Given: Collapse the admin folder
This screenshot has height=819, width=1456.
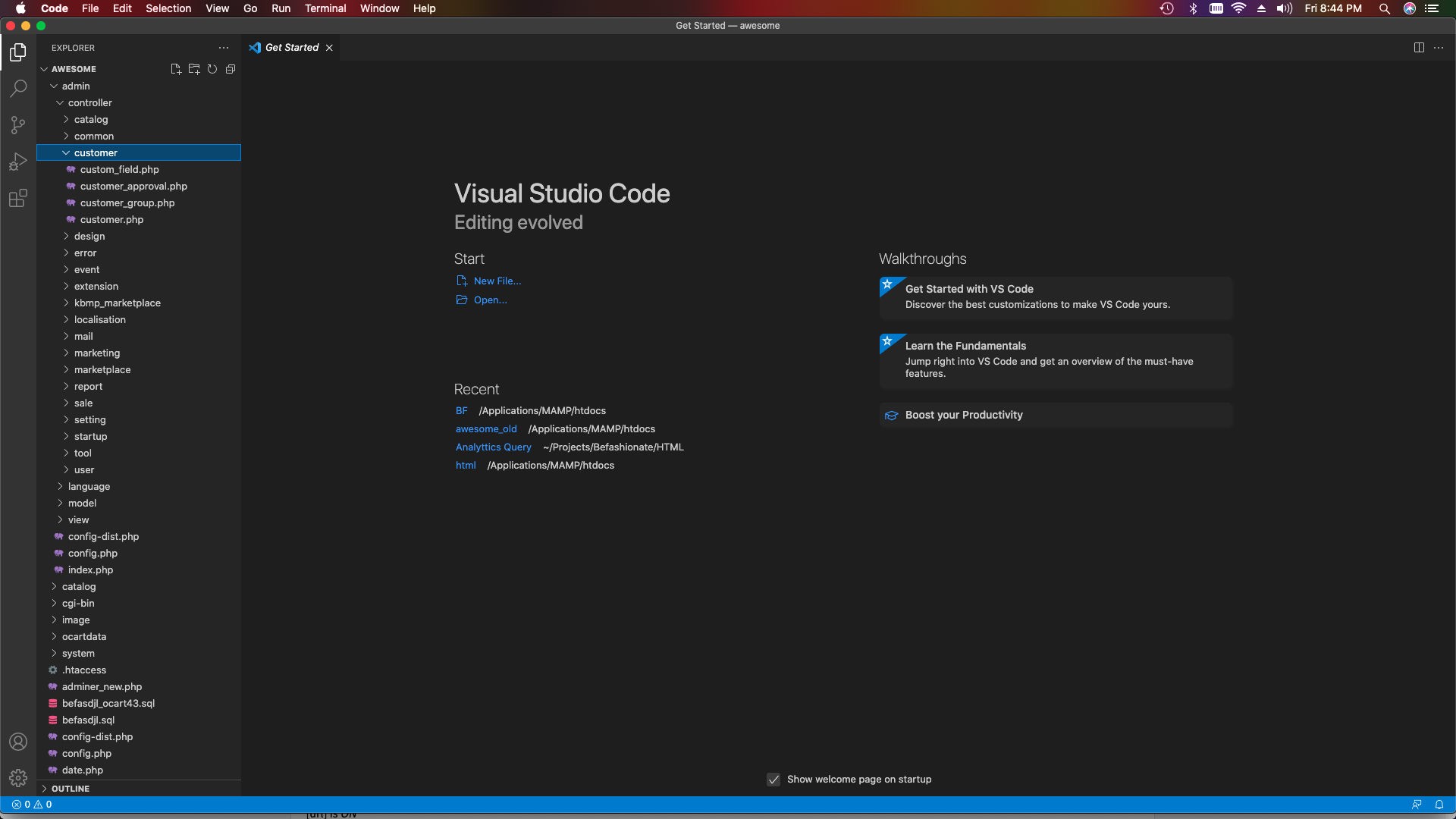Looking at the screenshot, I should click(139, 86).
